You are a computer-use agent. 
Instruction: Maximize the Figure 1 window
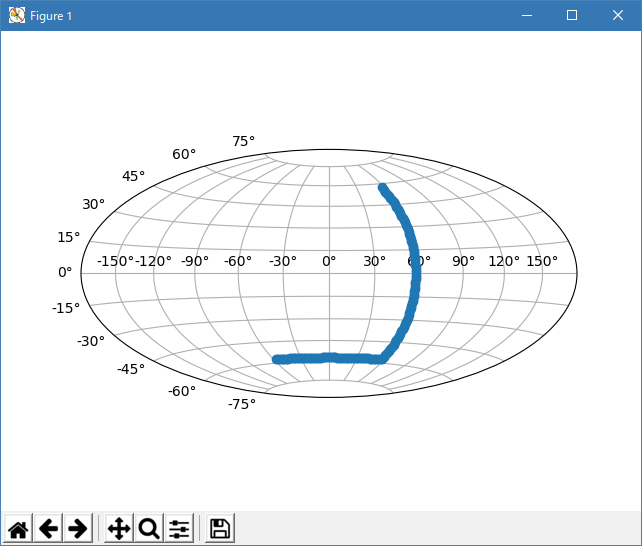[571, 16]
